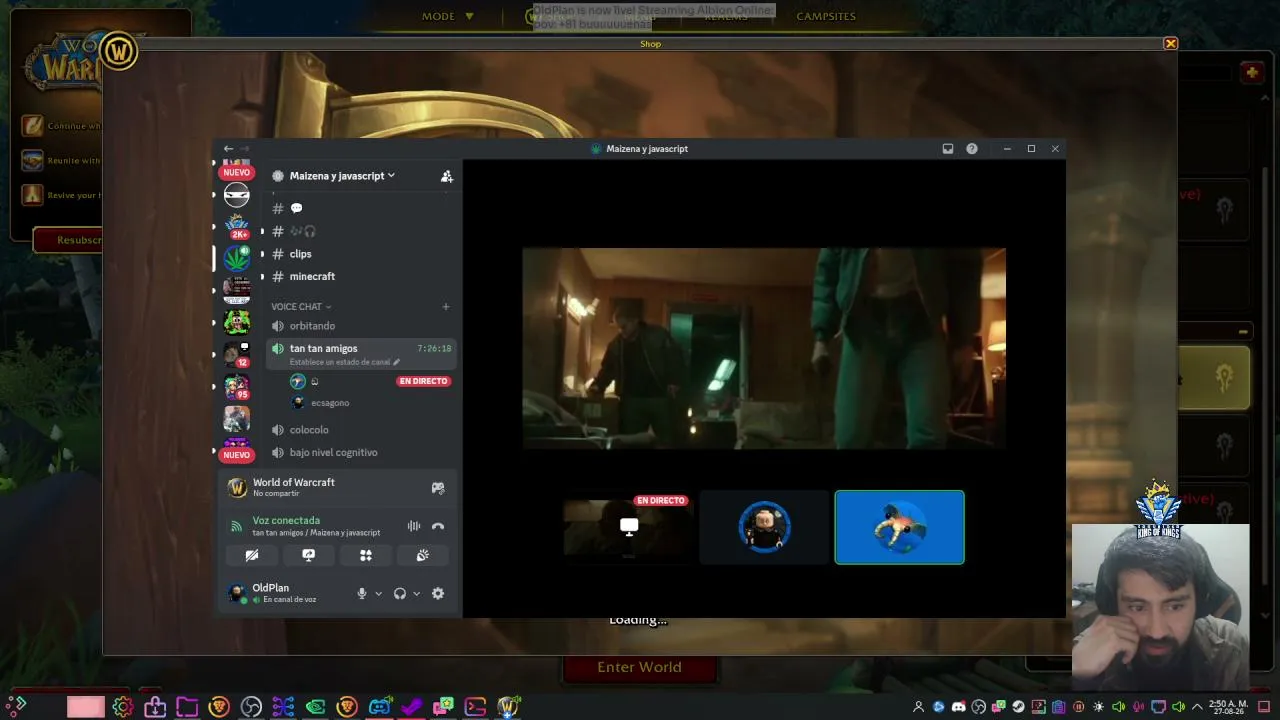
Task: Invite members to Maizena y javascript server
Action: 447,176
